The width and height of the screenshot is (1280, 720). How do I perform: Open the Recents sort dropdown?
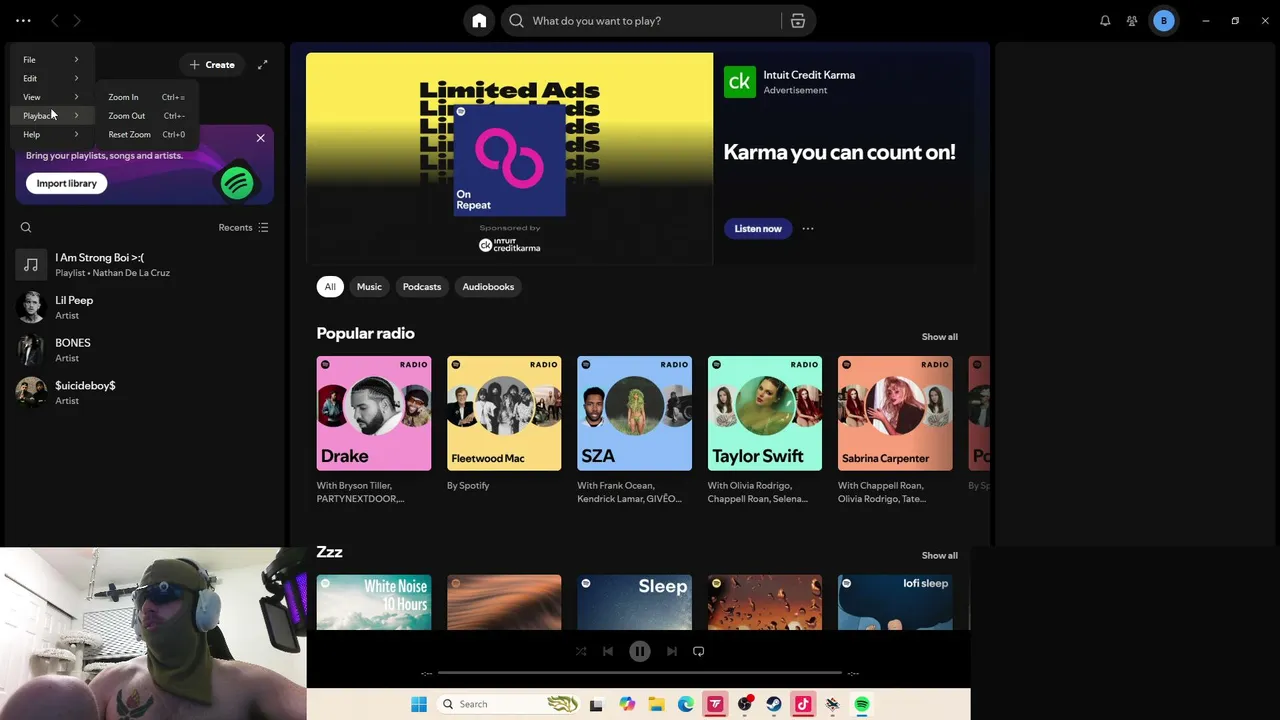[244, 227]
